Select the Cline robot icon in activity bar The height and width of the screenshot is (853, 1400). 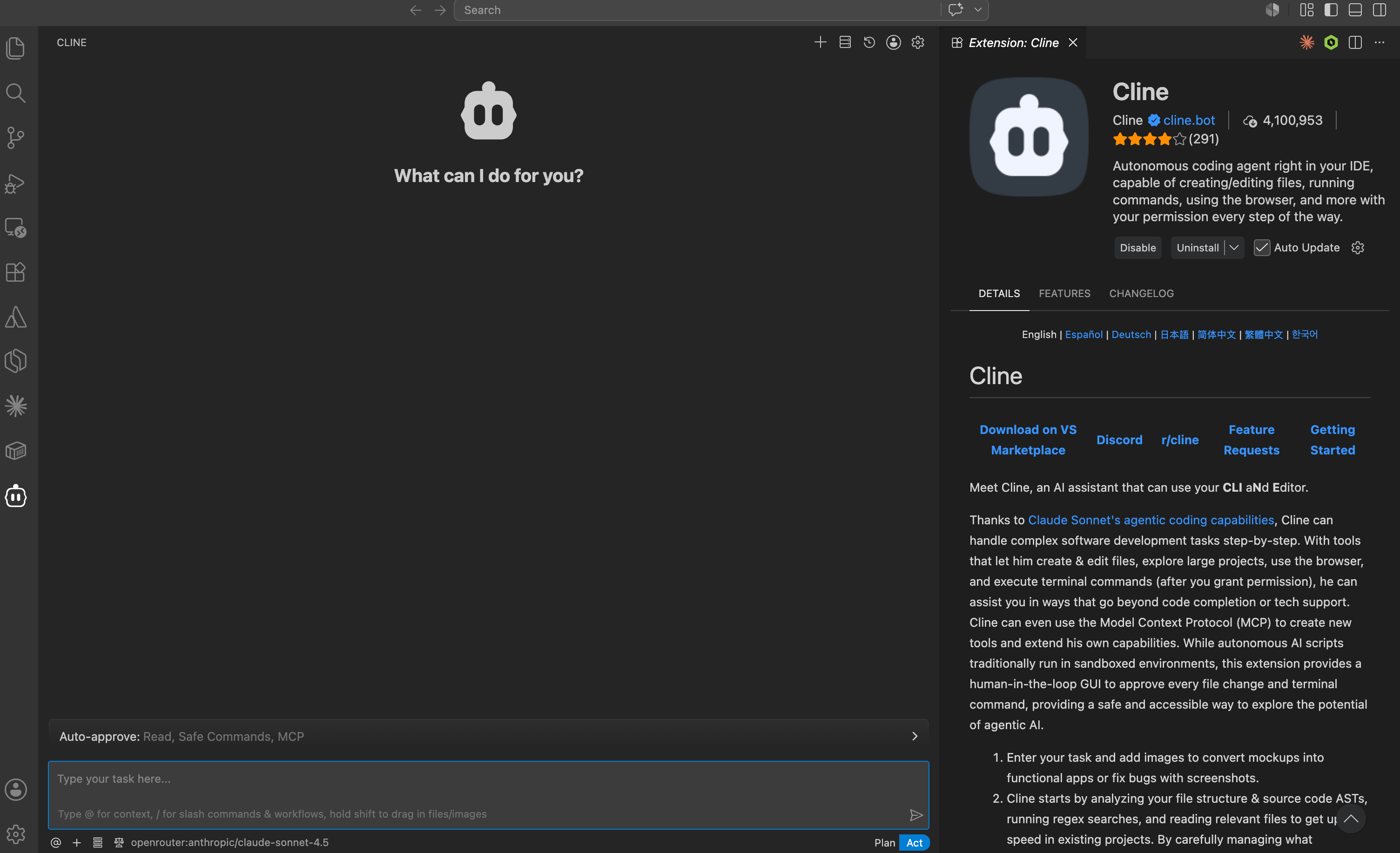pos(16,495)
